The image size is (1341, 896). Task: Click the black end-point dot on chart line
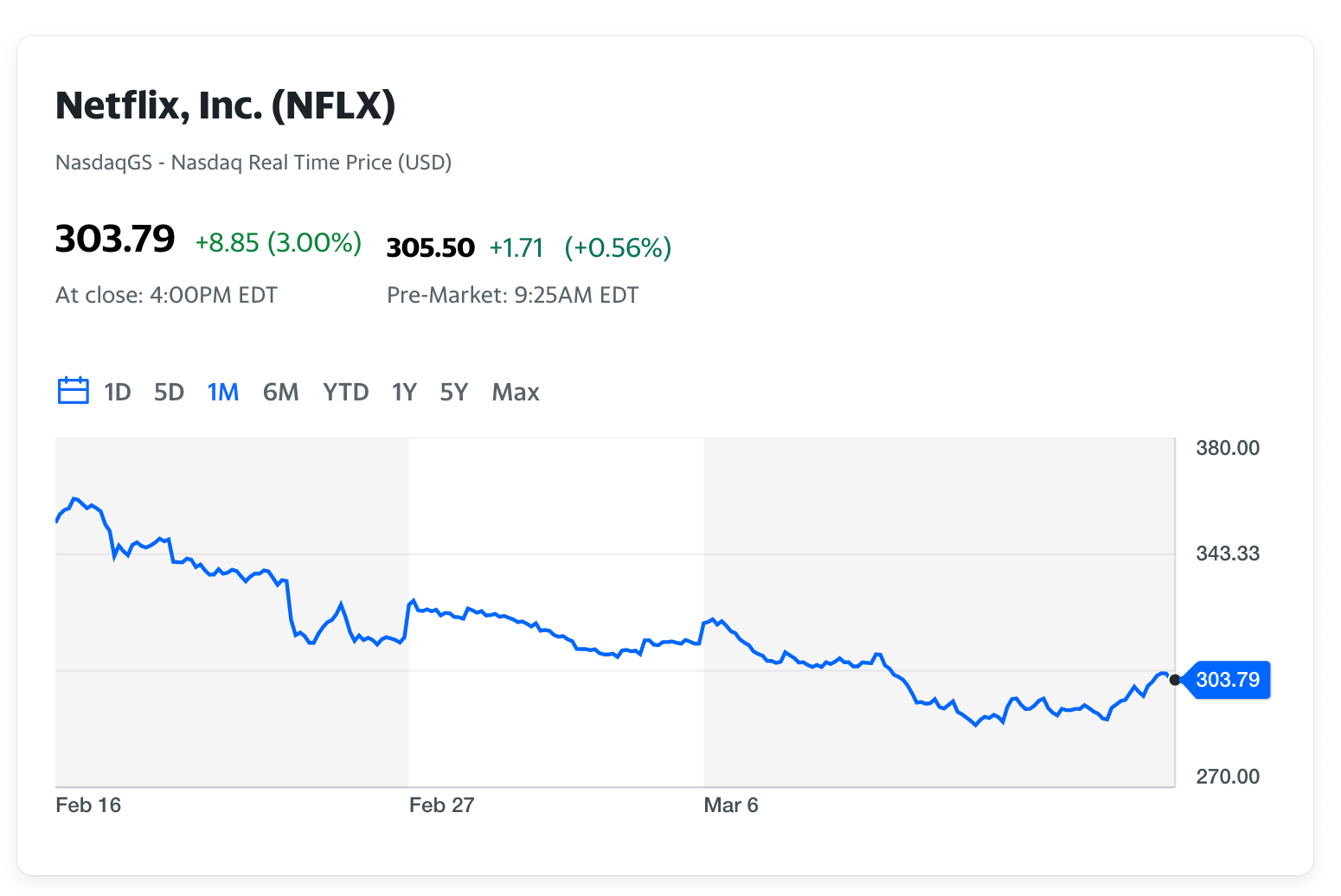1174,680
